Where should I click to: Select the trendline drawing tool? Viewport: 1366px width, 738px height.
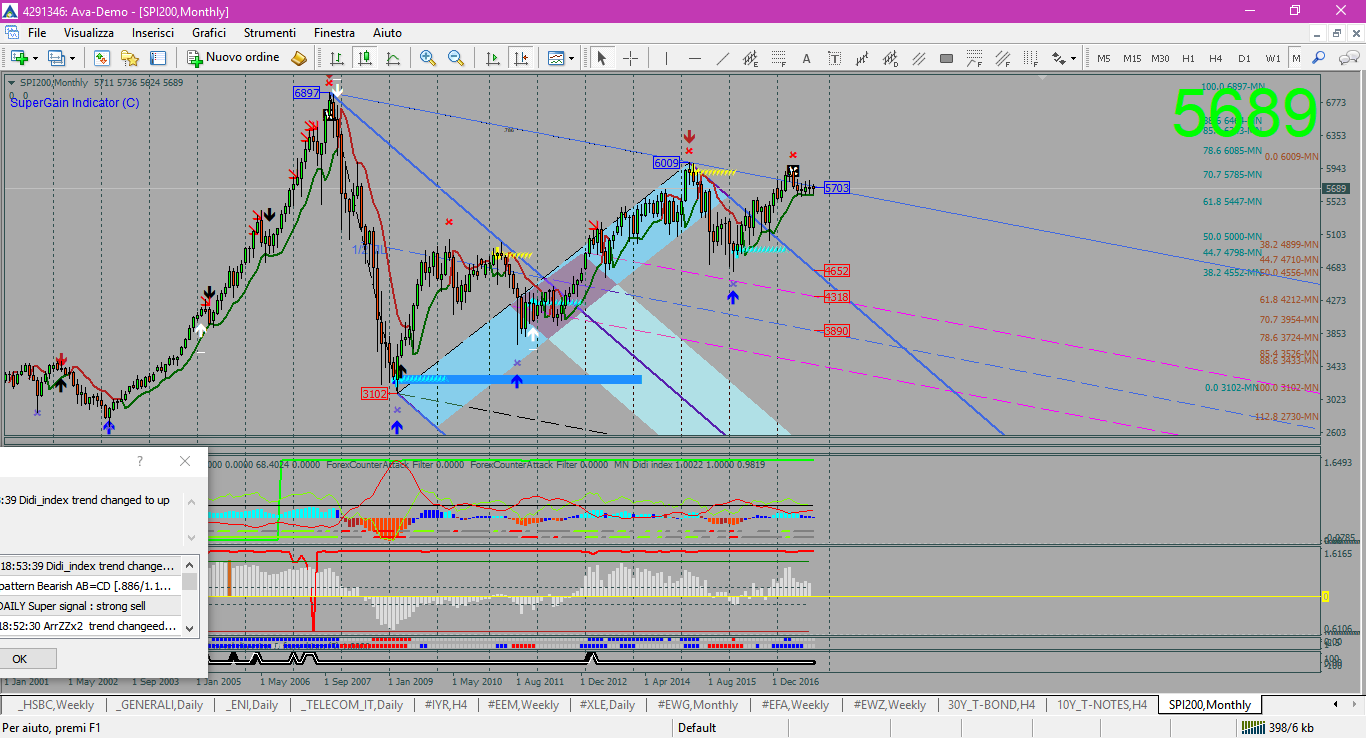click(722, 58)
